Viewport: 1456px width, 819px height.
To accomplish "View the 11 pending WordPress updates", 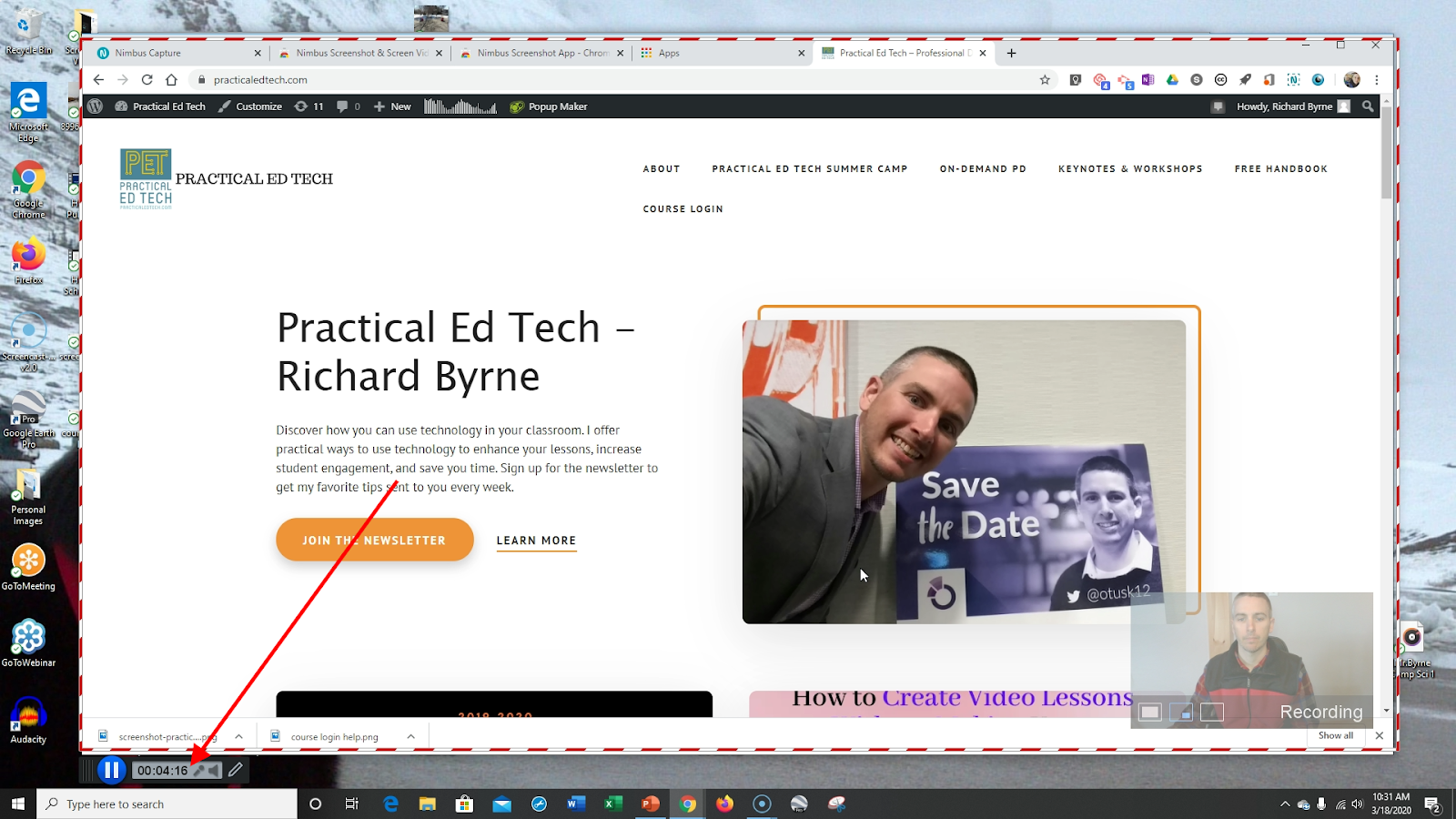I will (308, 106).
